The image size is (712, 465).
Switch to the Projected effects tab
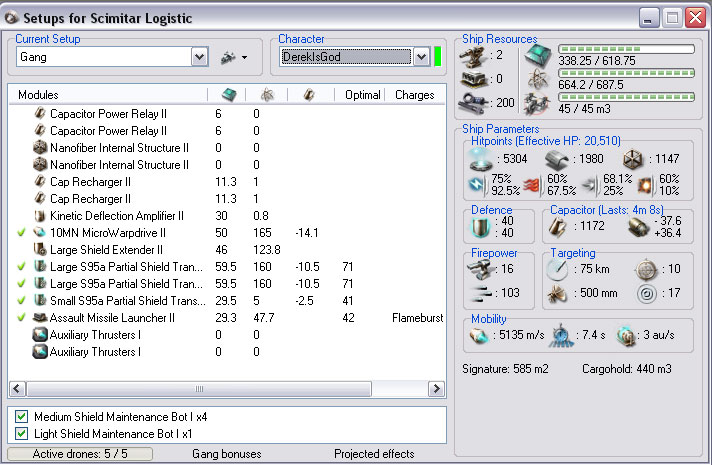pyautogui.click(x=374, y=454)
